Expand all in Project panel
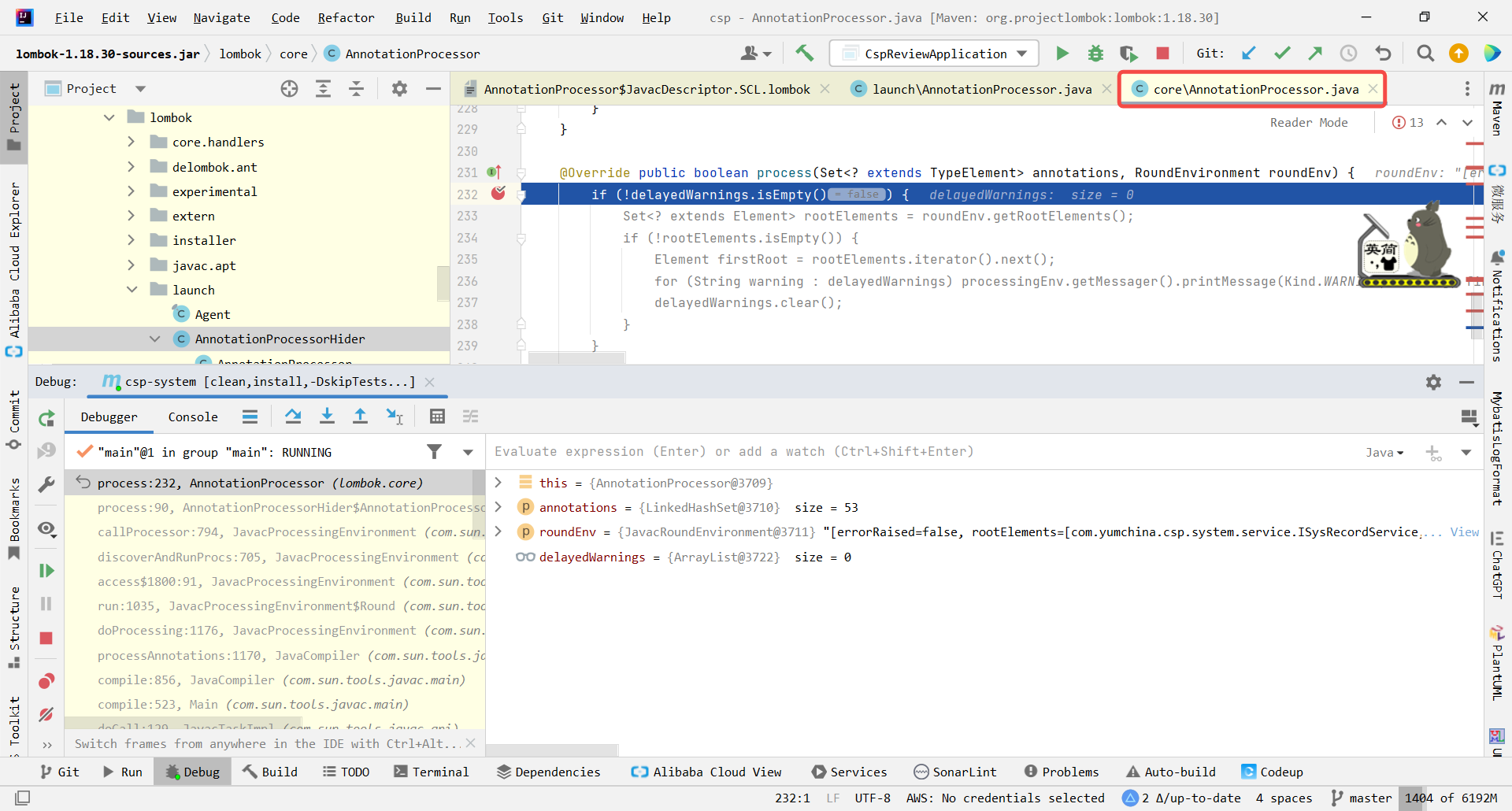 (323, 89)
